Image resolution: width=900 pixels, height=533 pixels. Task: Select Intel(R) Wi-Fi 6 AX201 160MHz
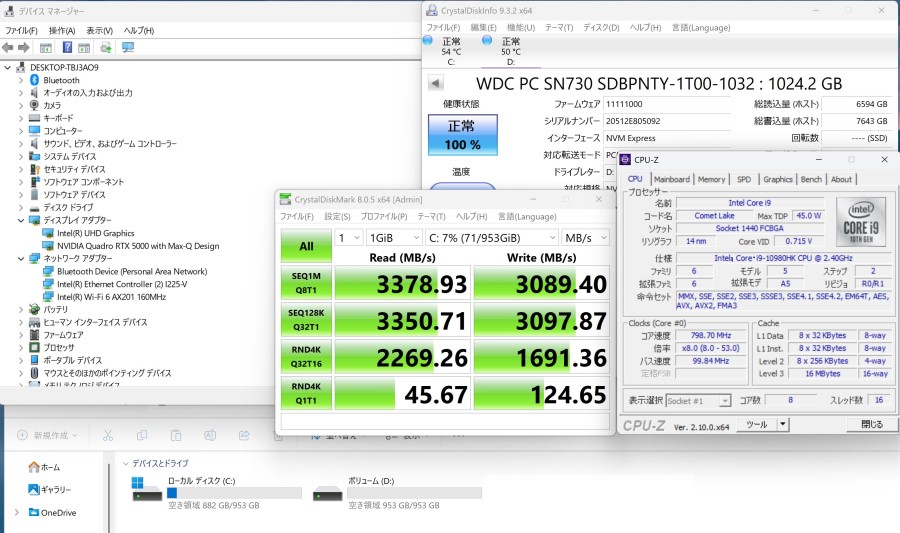tap(111, 297)
